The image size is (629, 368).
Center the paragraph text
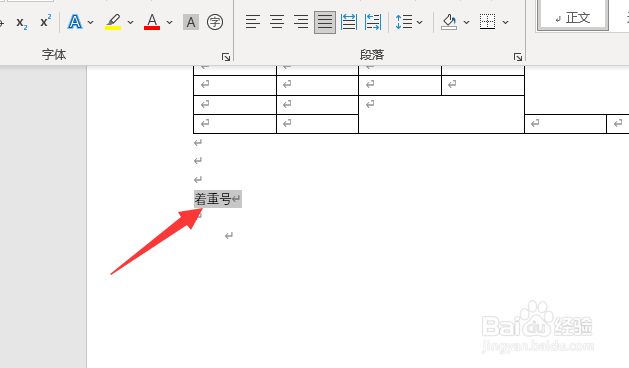(x=277, y=22)
